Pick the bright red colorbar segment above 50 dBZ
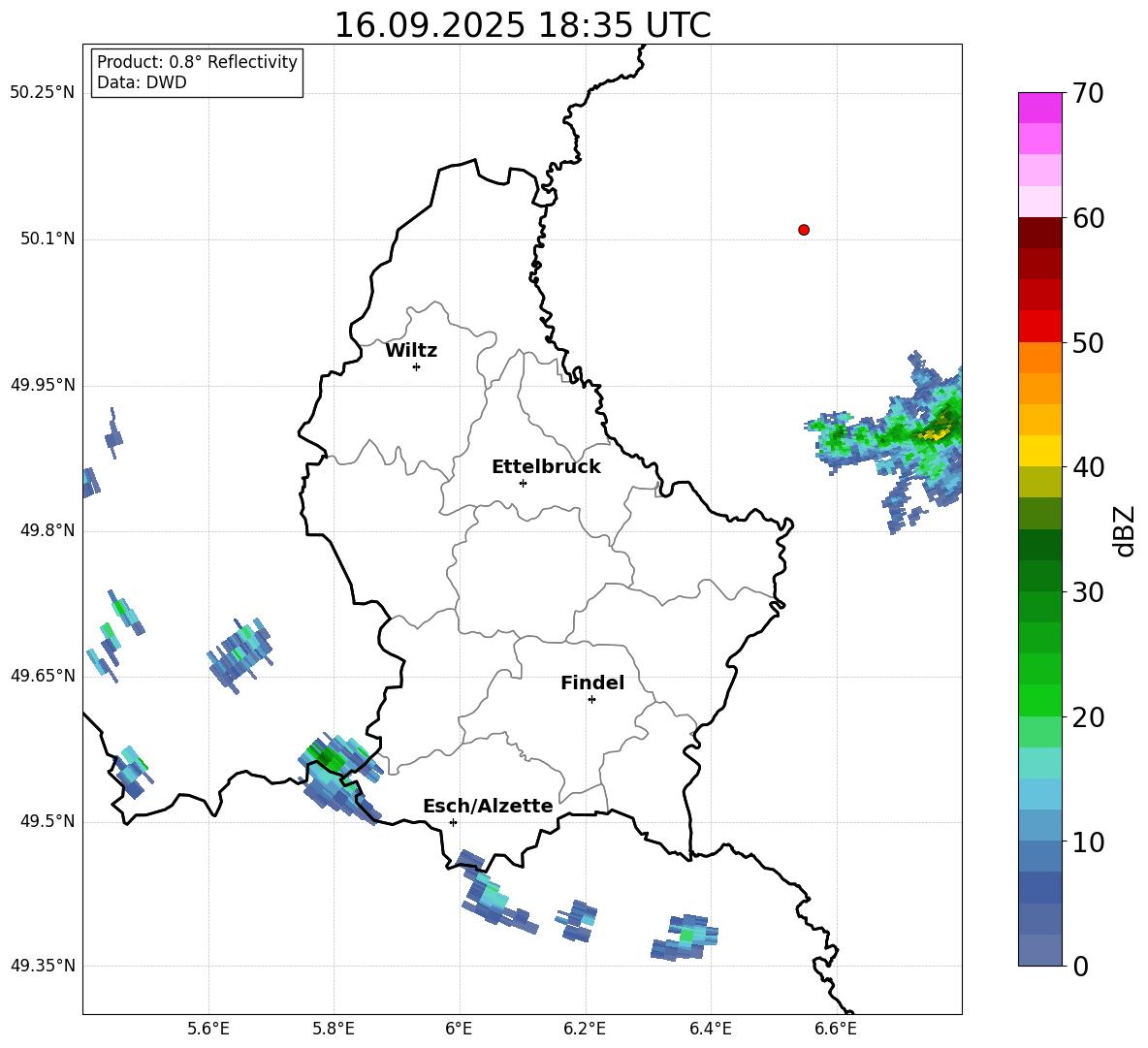The width and height of the screenshot is (1148, 1048). (x=1040, y=326)
